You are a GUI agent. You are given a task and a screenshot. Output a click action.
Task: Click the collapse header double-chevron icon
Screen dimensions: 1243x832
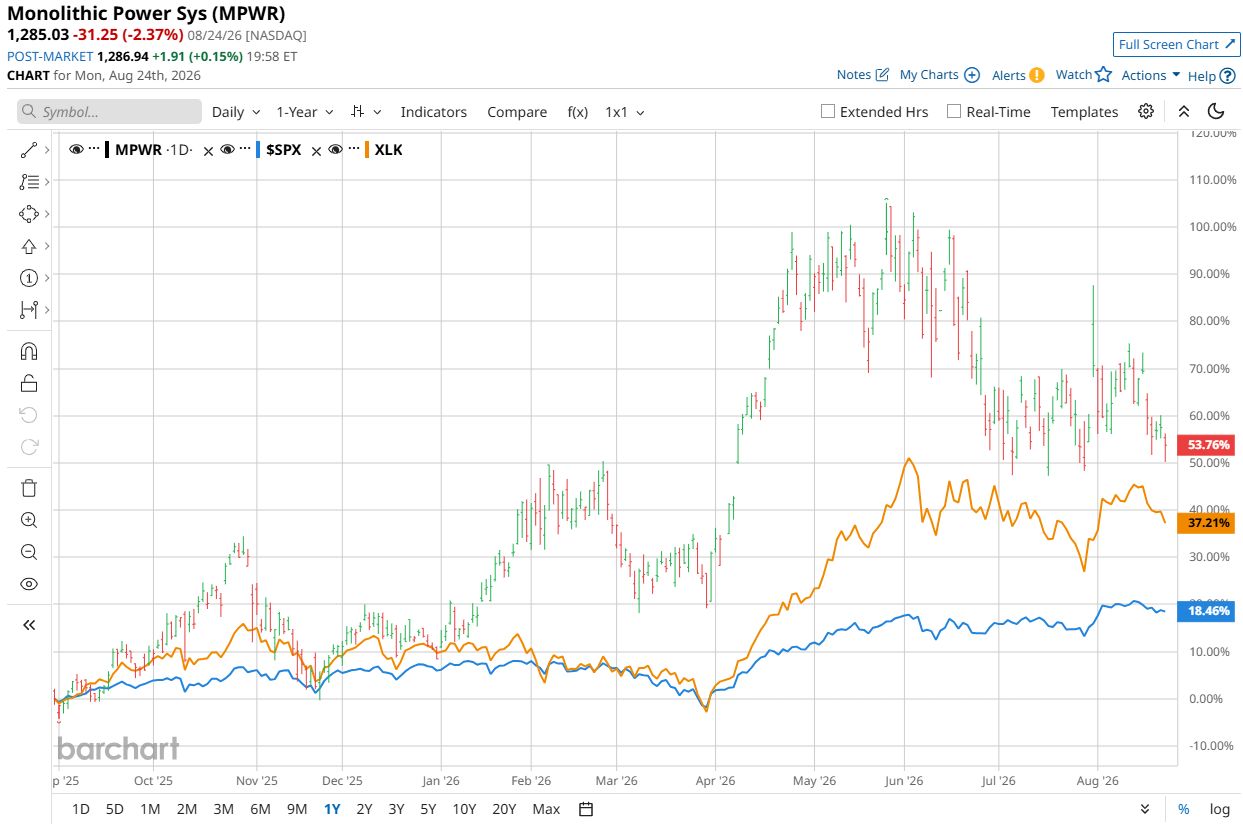click(1184, 111)
